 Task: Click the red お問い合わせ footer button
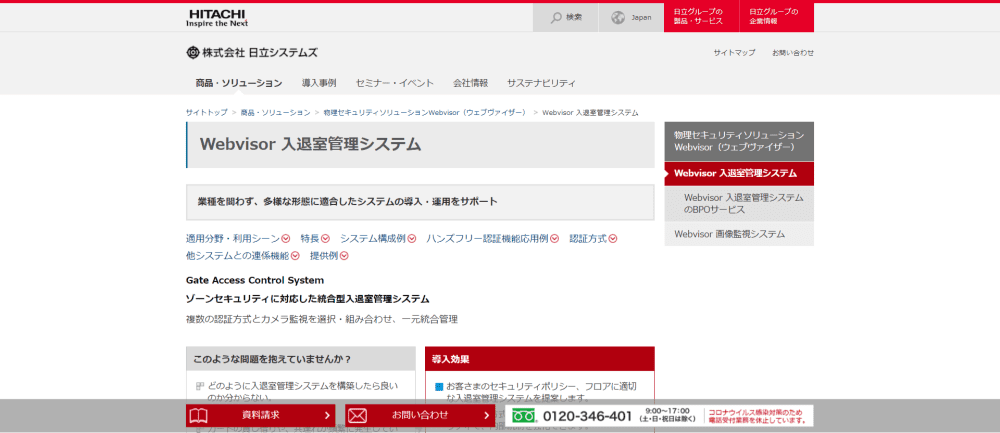tap(420, 415)
